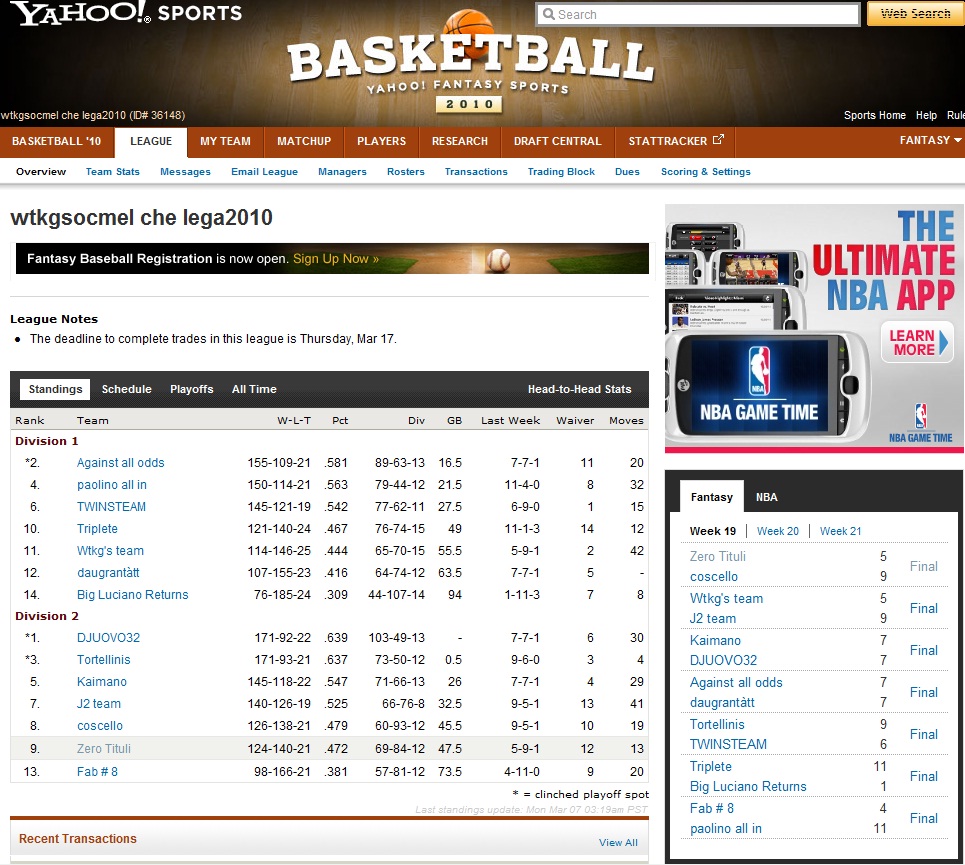Show the Playoffs tab
The width and height of the screenshot is (965, 865).
tap(191, 389)
